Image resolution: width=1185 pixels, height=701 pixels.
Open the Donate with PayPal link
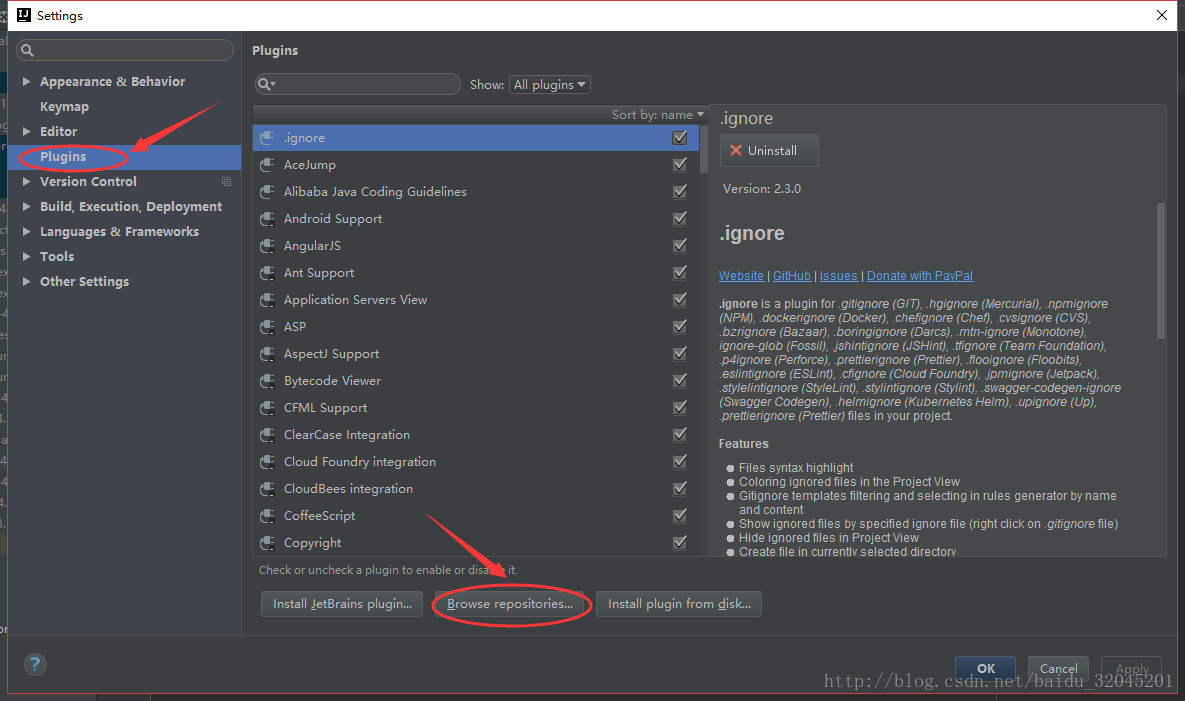(920, 276)
